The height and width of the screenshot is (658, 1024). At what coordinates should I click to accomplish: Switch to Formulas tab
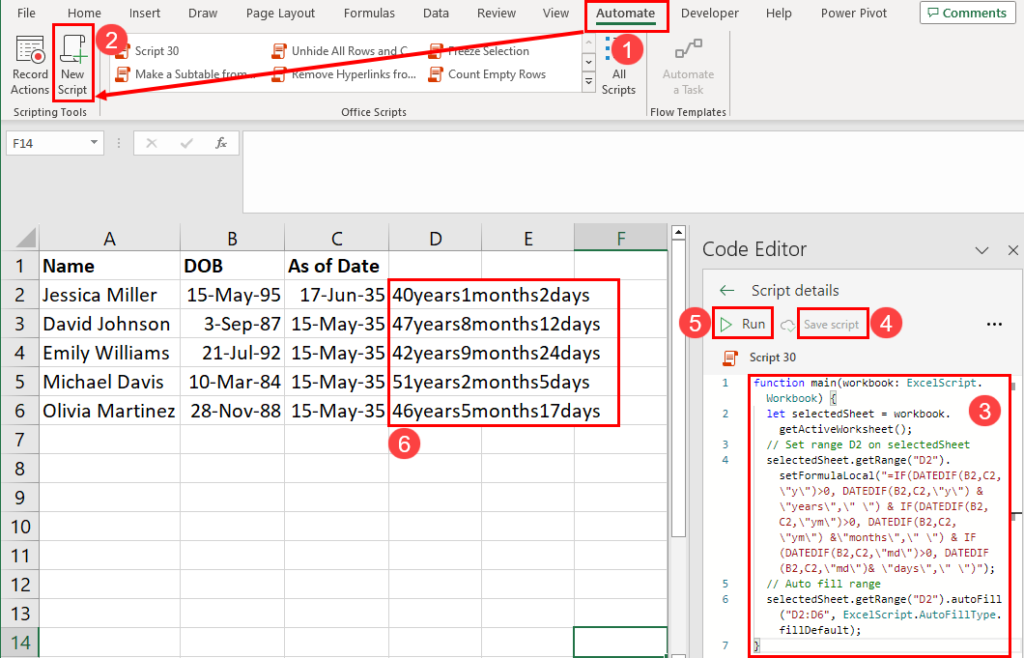[x=369, y=13]
